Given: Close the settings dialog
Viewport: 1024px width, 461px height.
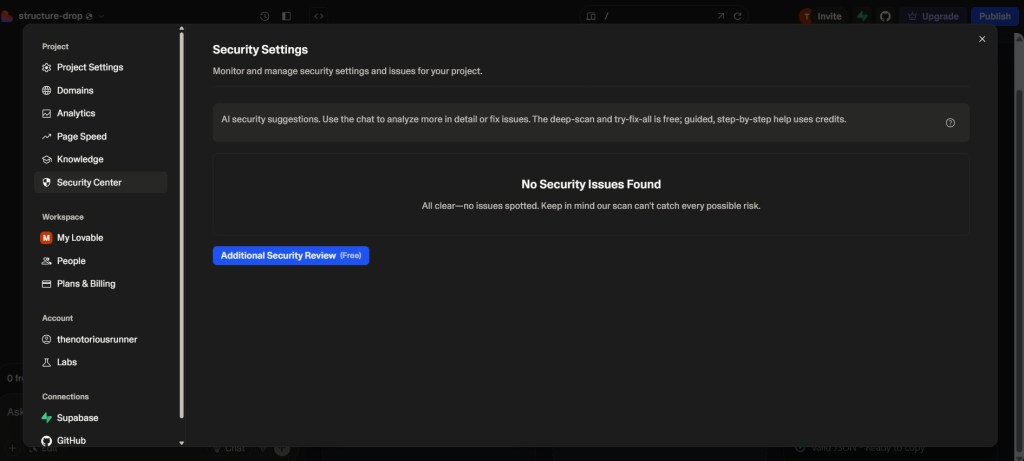Looking at the screenshot, I should tap(982, 39).
